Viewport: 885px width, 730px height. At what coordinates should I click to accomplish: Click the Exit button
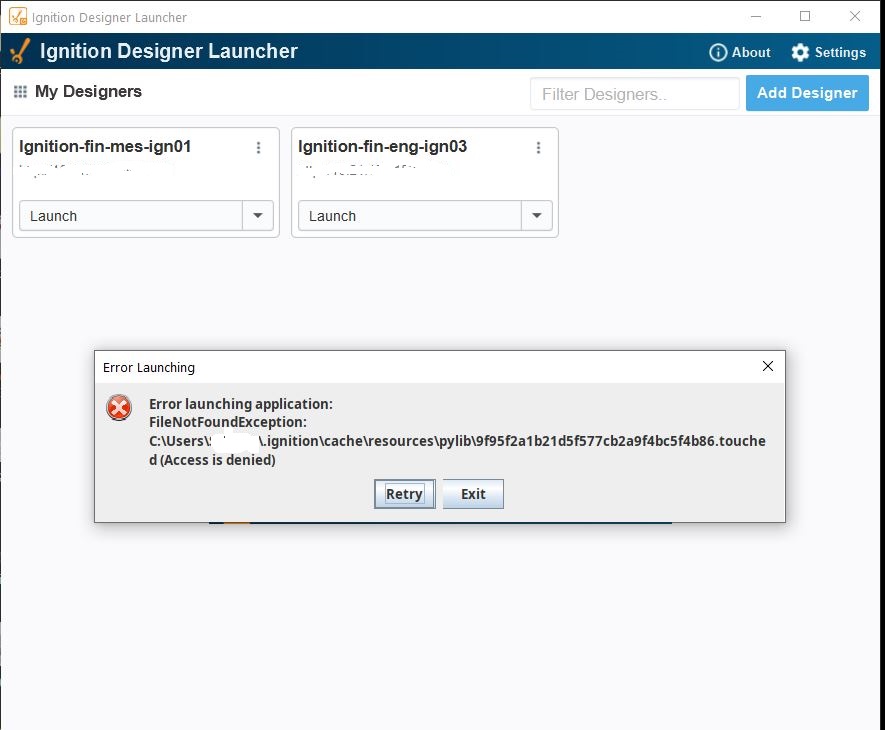tap(473, 494)
